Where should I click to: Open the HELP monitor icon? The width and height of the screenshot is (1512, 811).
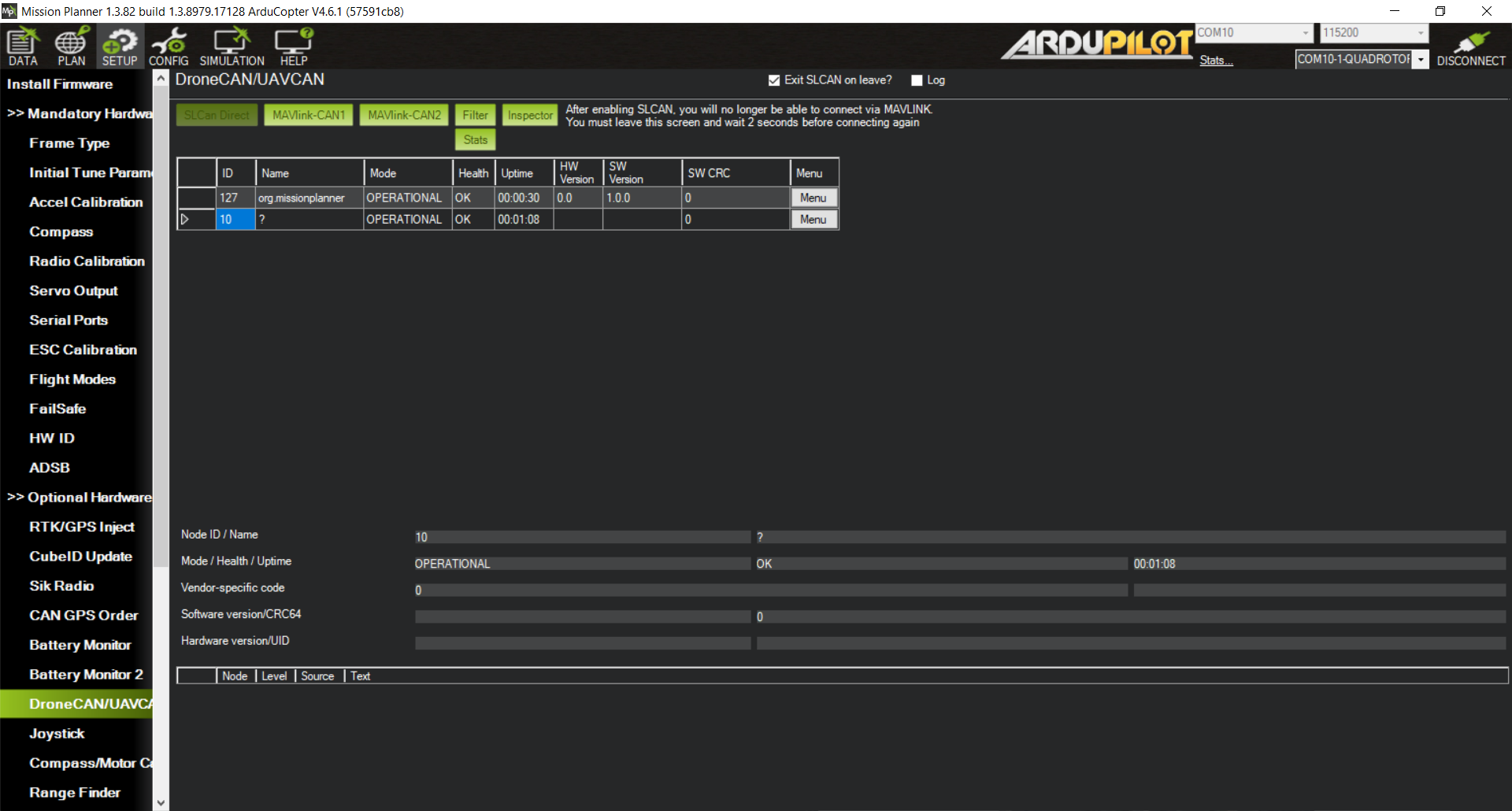(x=294, y=46)
